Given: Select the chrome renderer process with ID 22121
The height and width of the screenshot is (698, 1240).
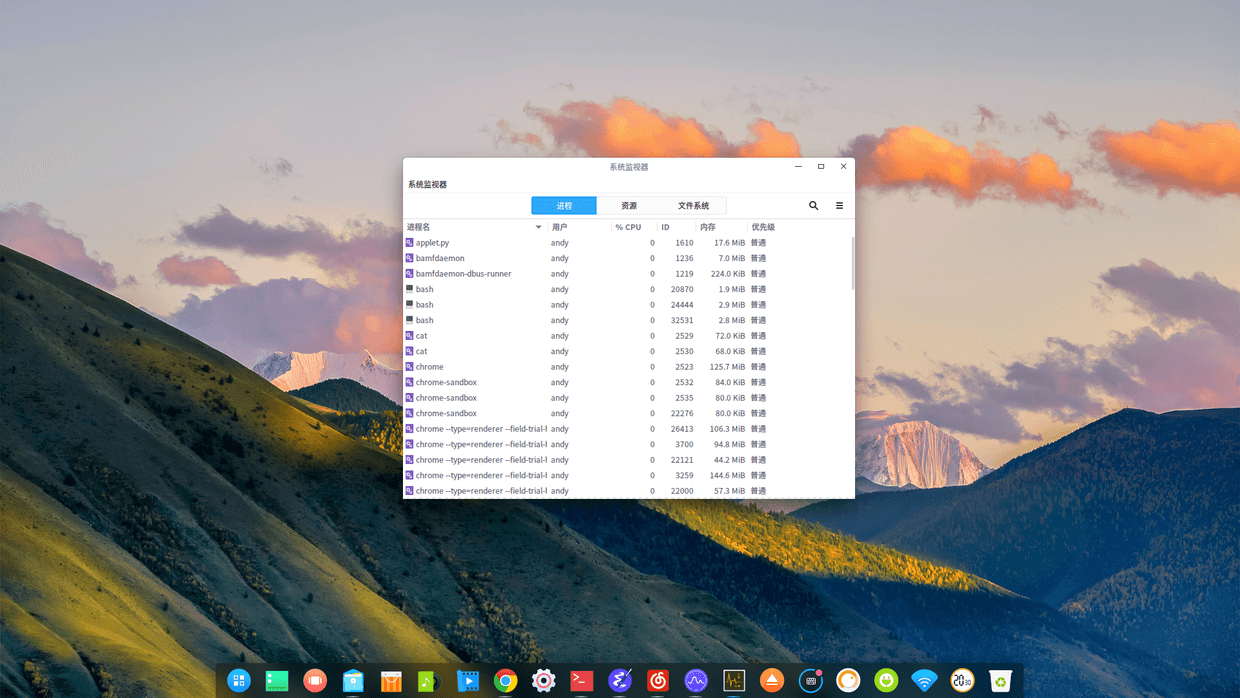Looking at the screenshot, I should tap(628, 460).
